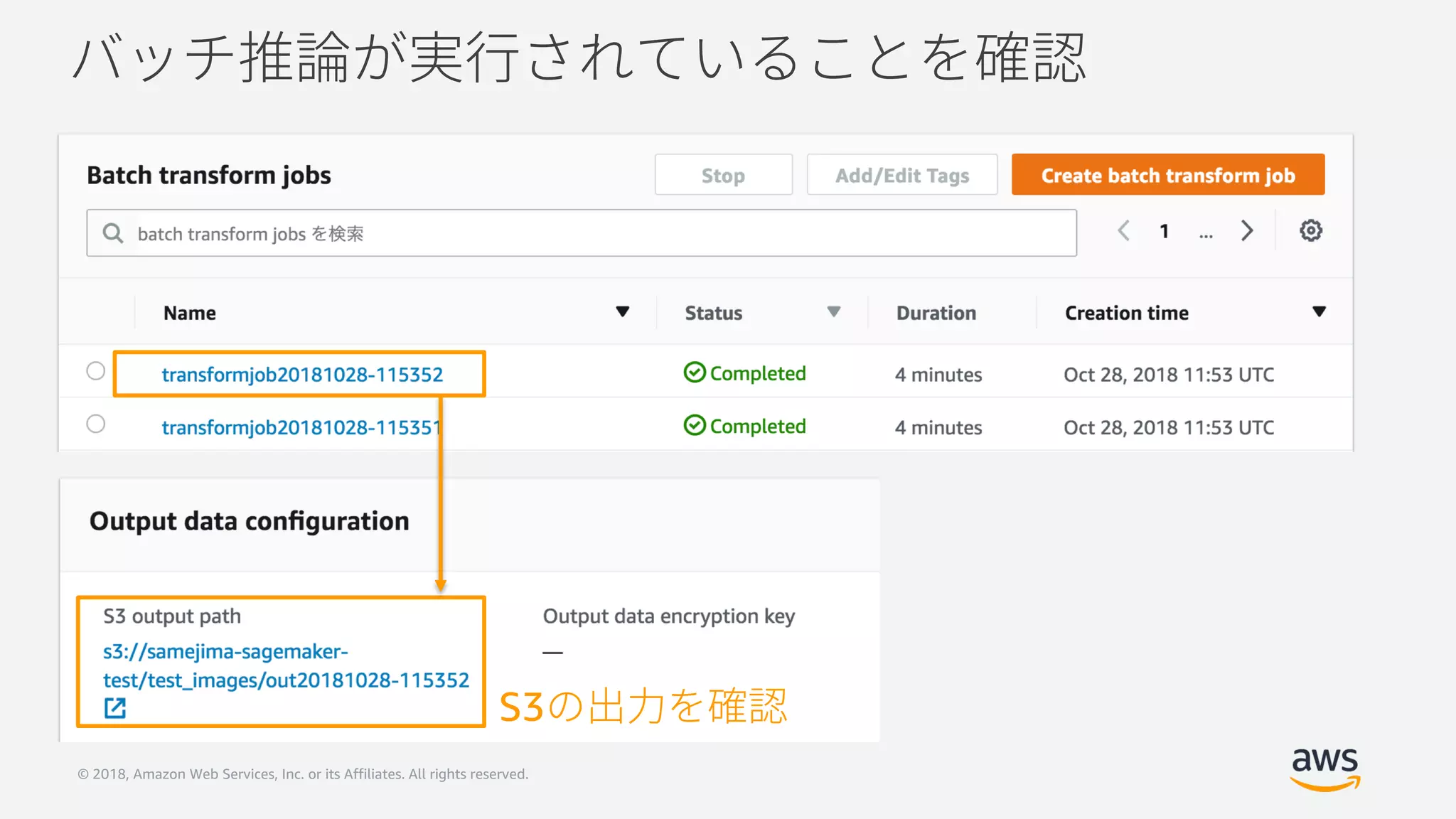
Task: Click Completed status icon of first job
Action: [694, 373]
